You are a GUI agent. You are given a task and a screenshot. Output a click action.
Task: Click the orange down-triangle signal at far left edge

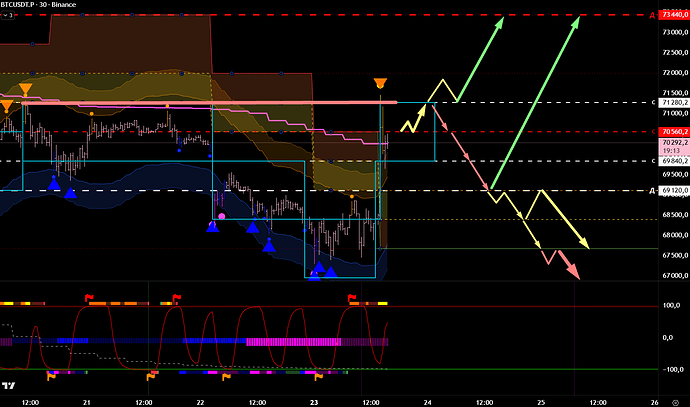6,104
